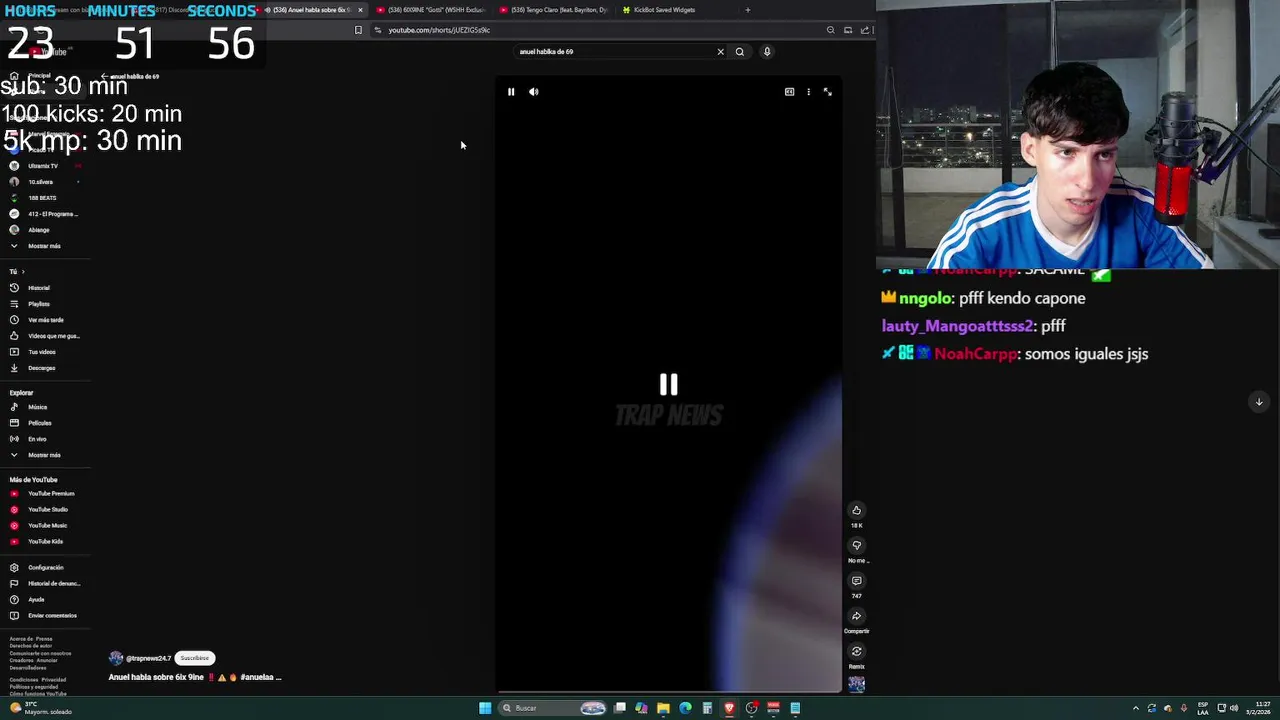The height and width of the screenshot is (720, 1280).
Task: Dislike the Short (No me gusta)
Action: 856,546
